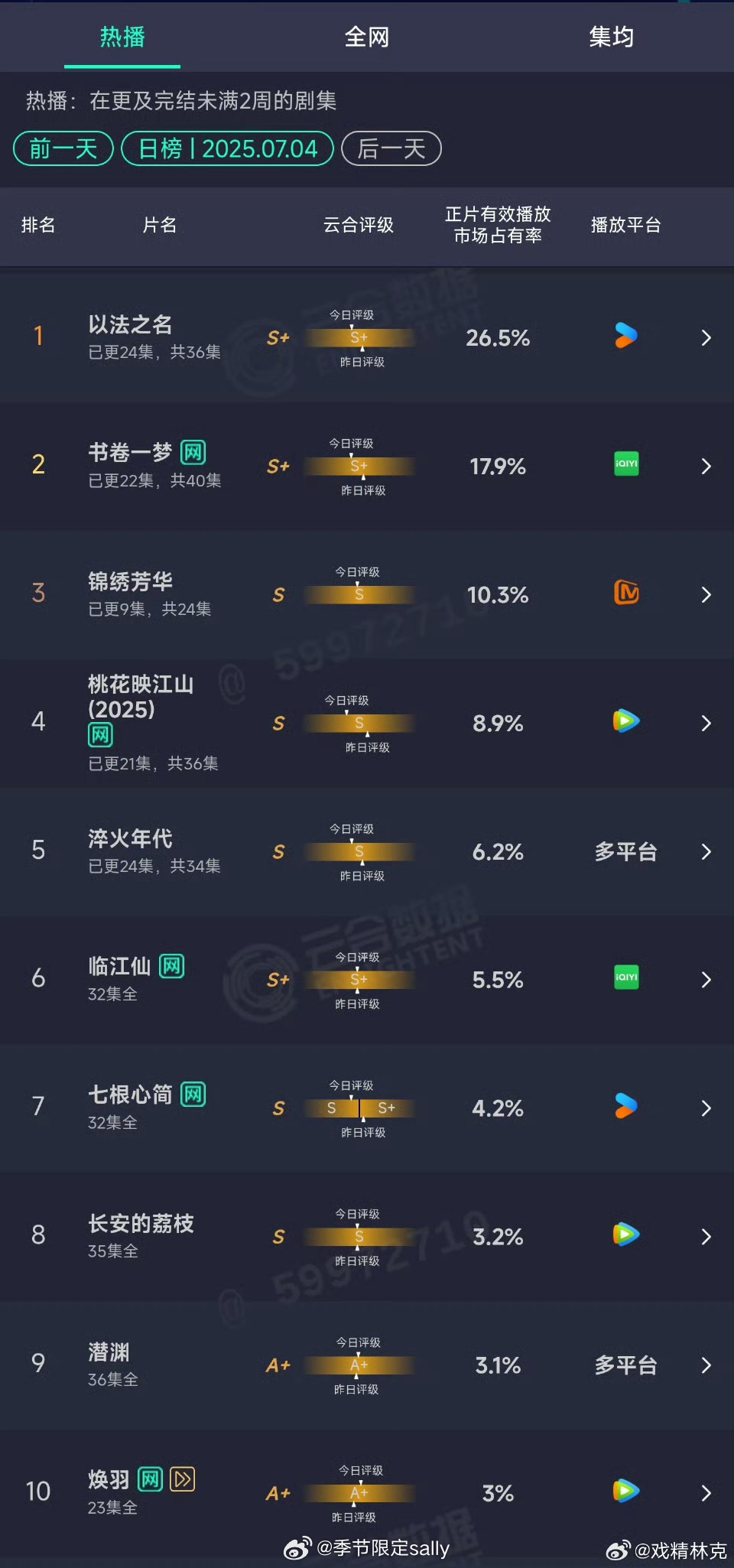Tap the Youku icon for 以法之名
The width and height of the screenshot is (734, 1568).
pyautogui.click(x=626, y=336)
